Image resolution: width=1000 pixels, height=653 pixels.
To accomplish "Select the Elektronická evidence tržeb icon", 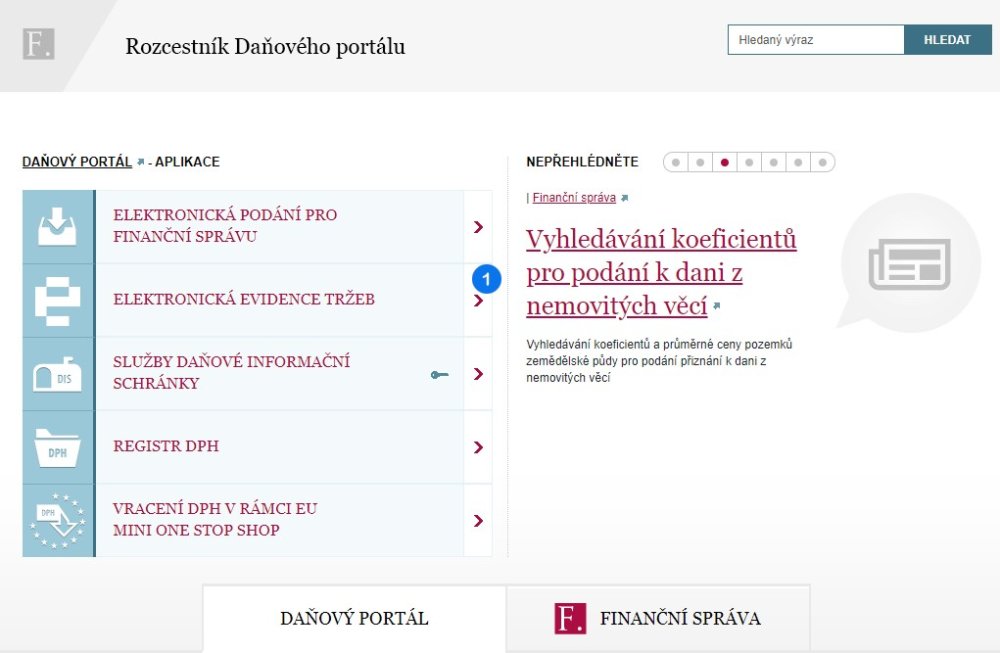I will (x=57, y=299).
